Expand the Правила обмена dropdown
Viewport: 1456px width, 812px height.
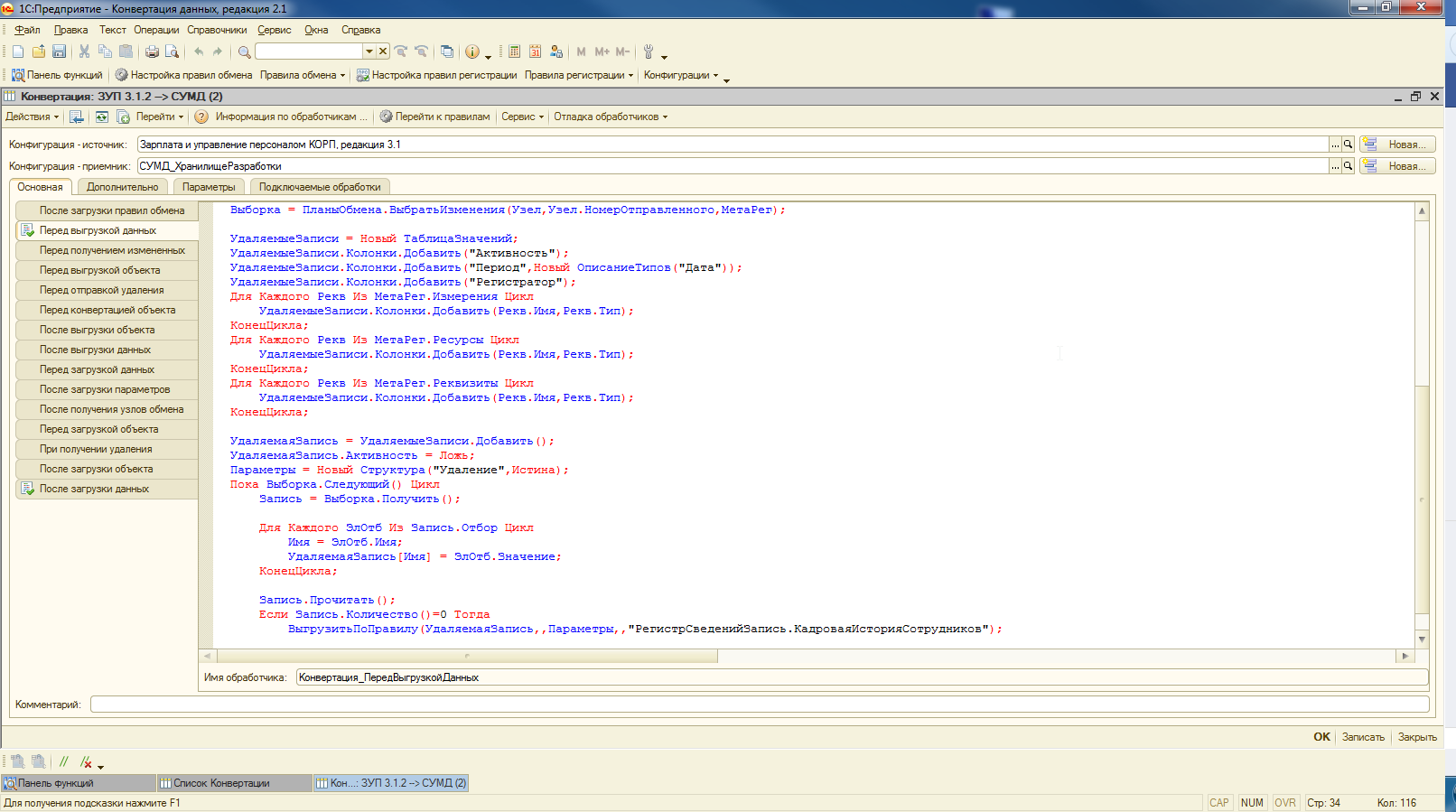click(303, 75)
